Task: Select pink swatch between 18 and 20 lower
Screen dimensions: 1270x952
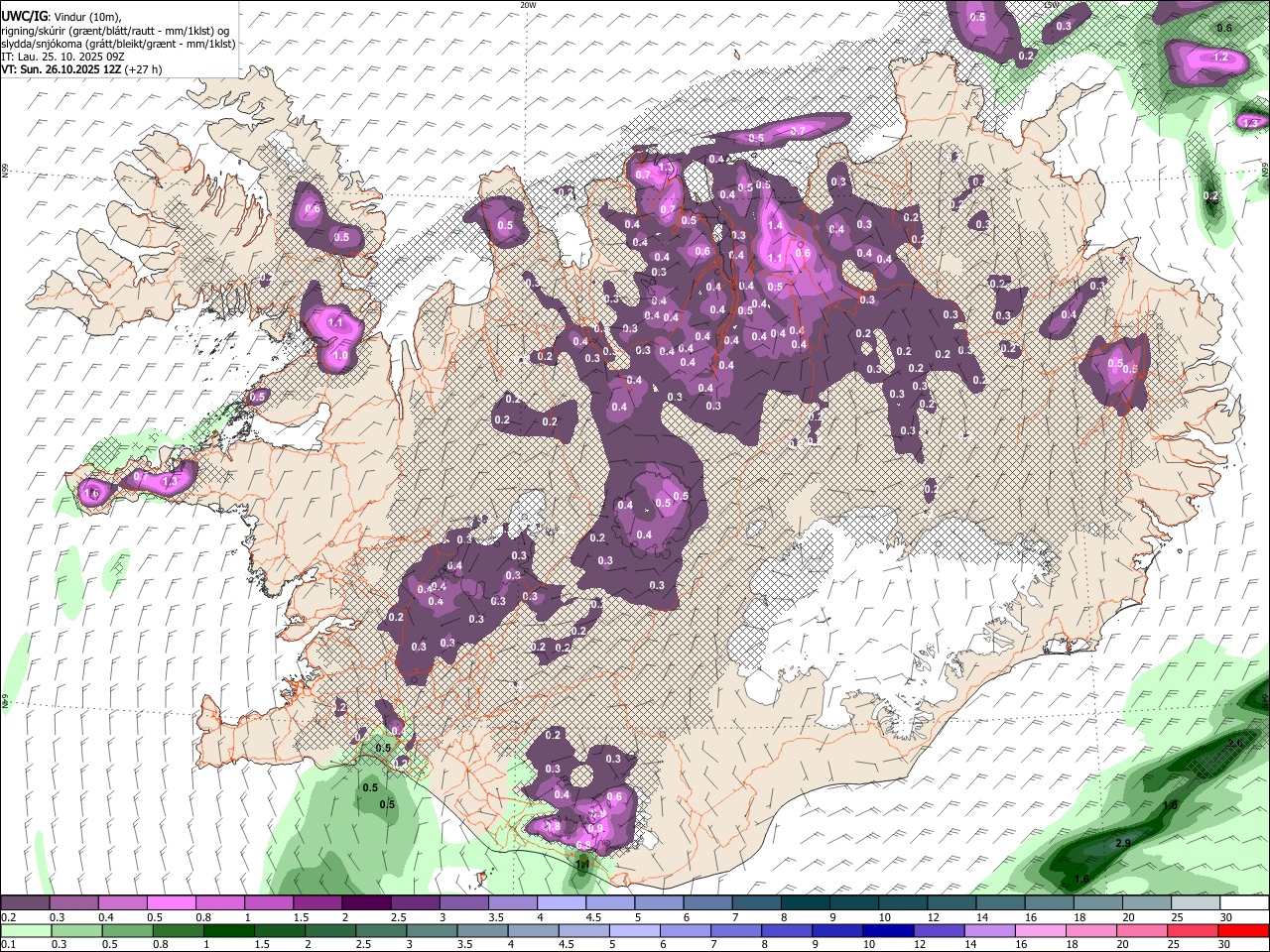Action: (x=1091, y=931)
